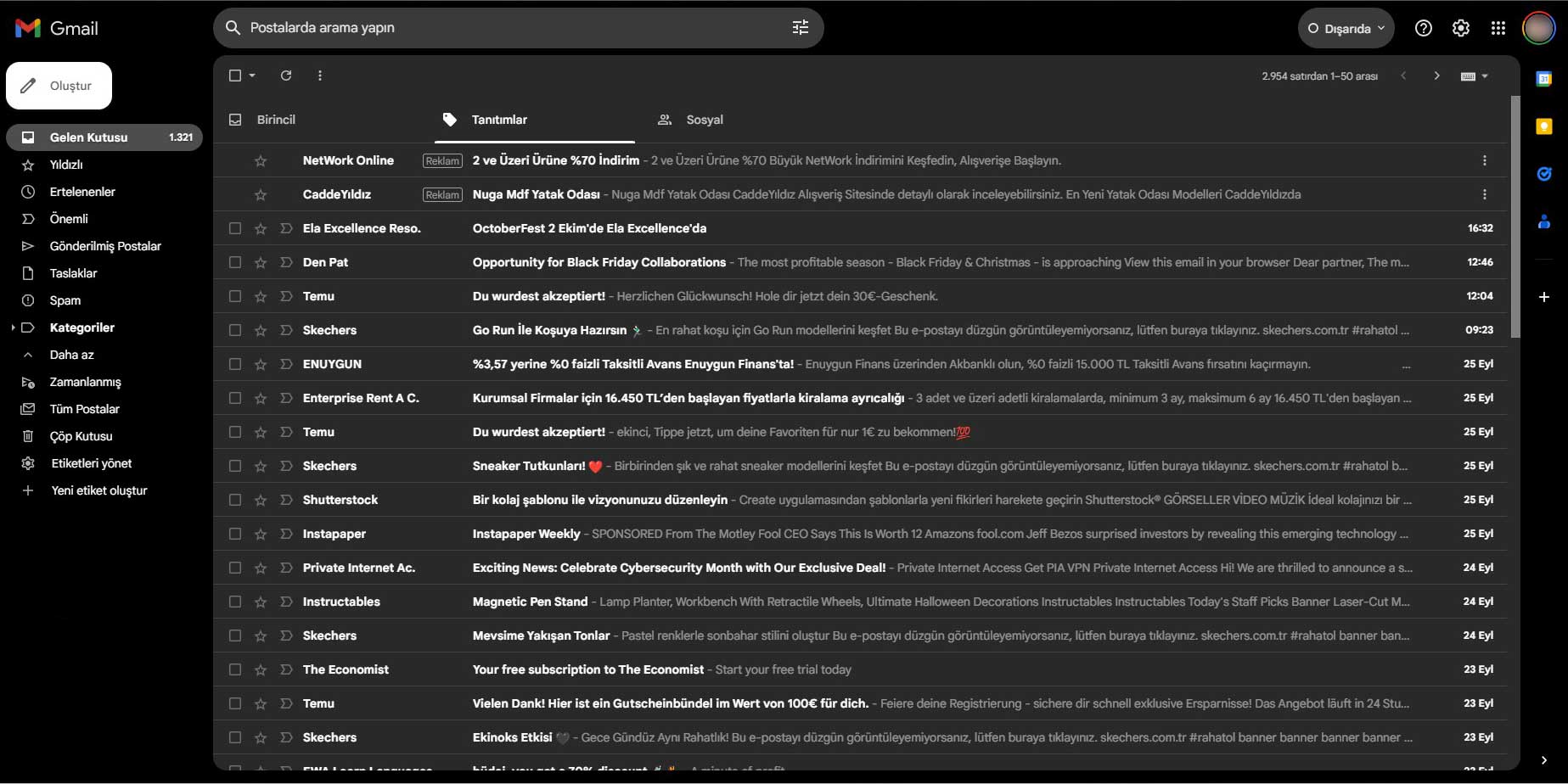
Task: Open Temu 12:04 Du wurdest akzeptiert email
Action: pyautogui.click(x=860, y=296)
